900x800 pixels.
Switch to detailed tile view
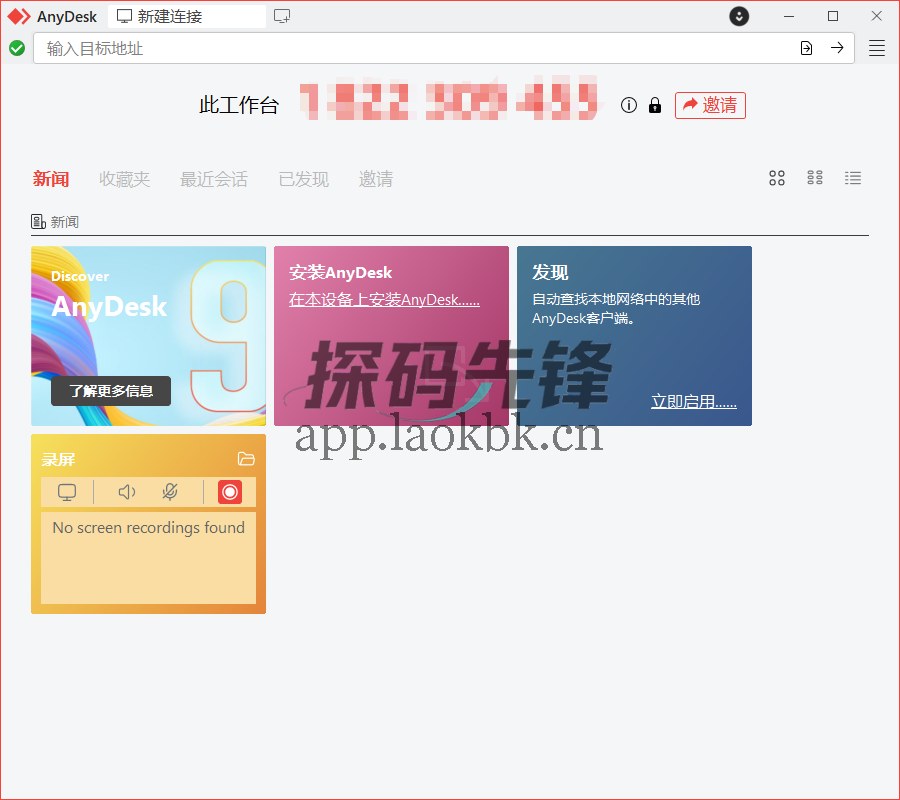[815, 178]
